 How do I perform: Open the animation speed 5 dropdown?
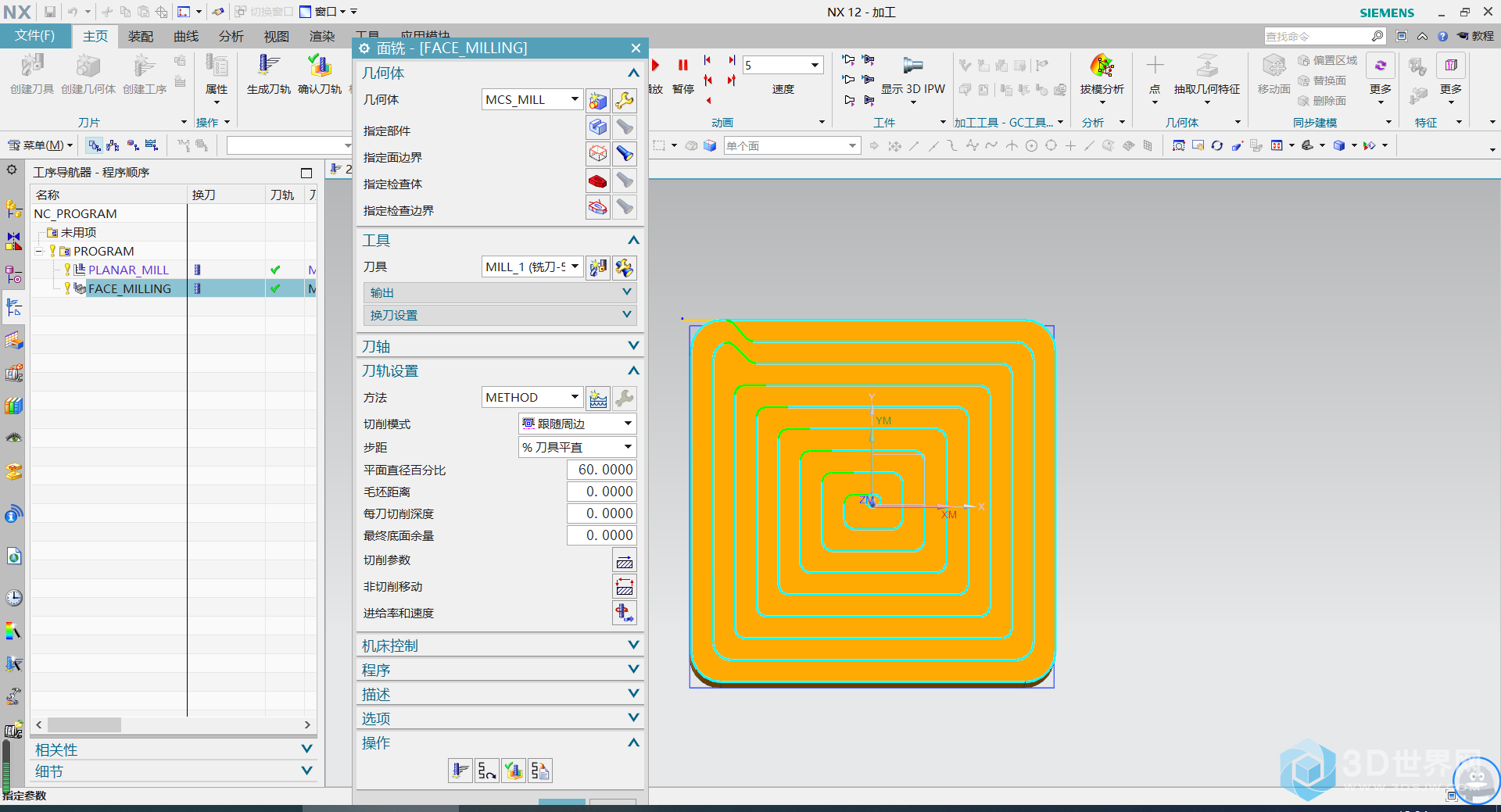point(815,65)
